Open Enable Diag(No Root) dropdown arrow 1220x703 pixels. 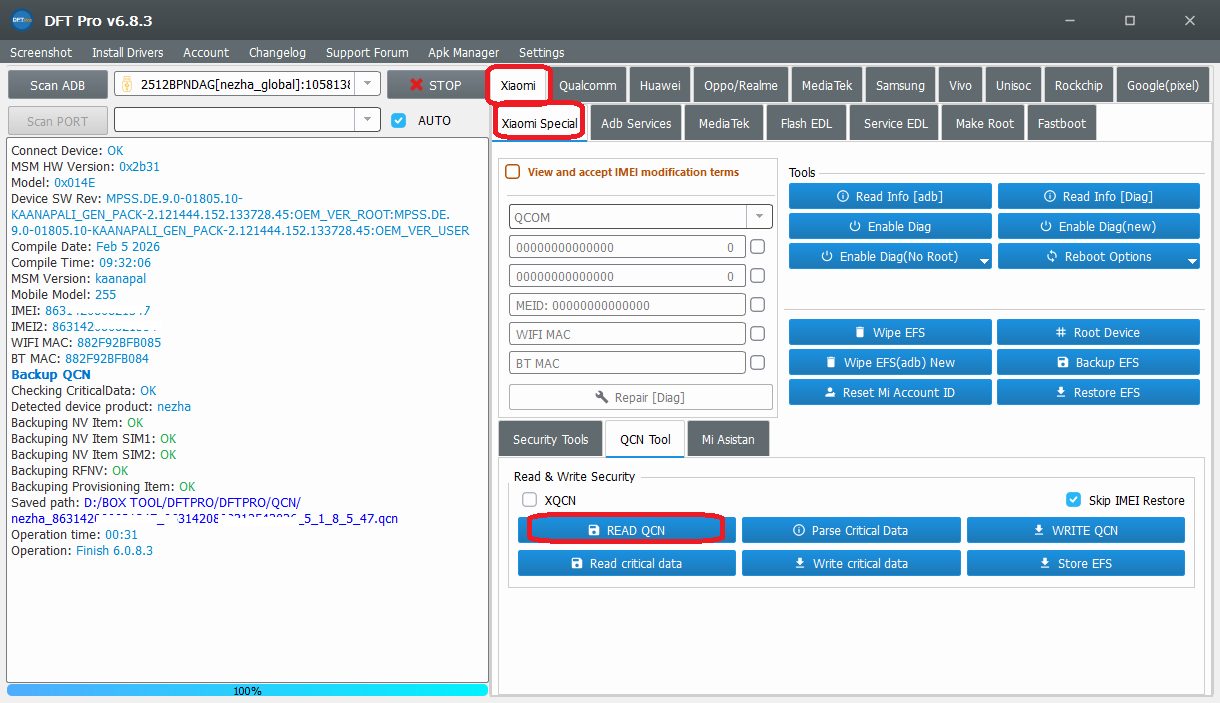click(985, 260)
